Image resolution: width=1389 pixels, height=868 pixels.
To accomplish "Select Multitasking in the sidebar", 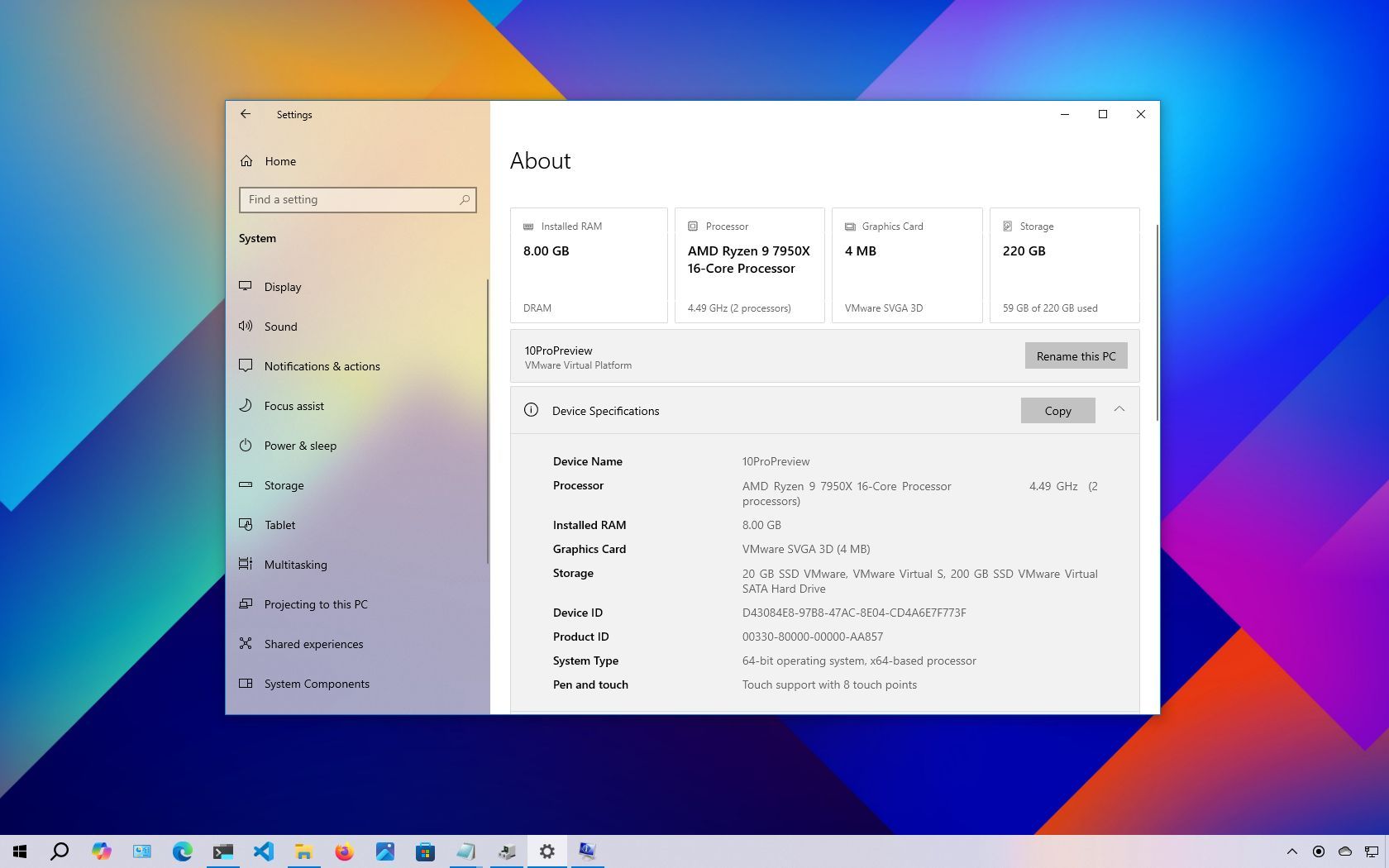I will click(295, 565).
